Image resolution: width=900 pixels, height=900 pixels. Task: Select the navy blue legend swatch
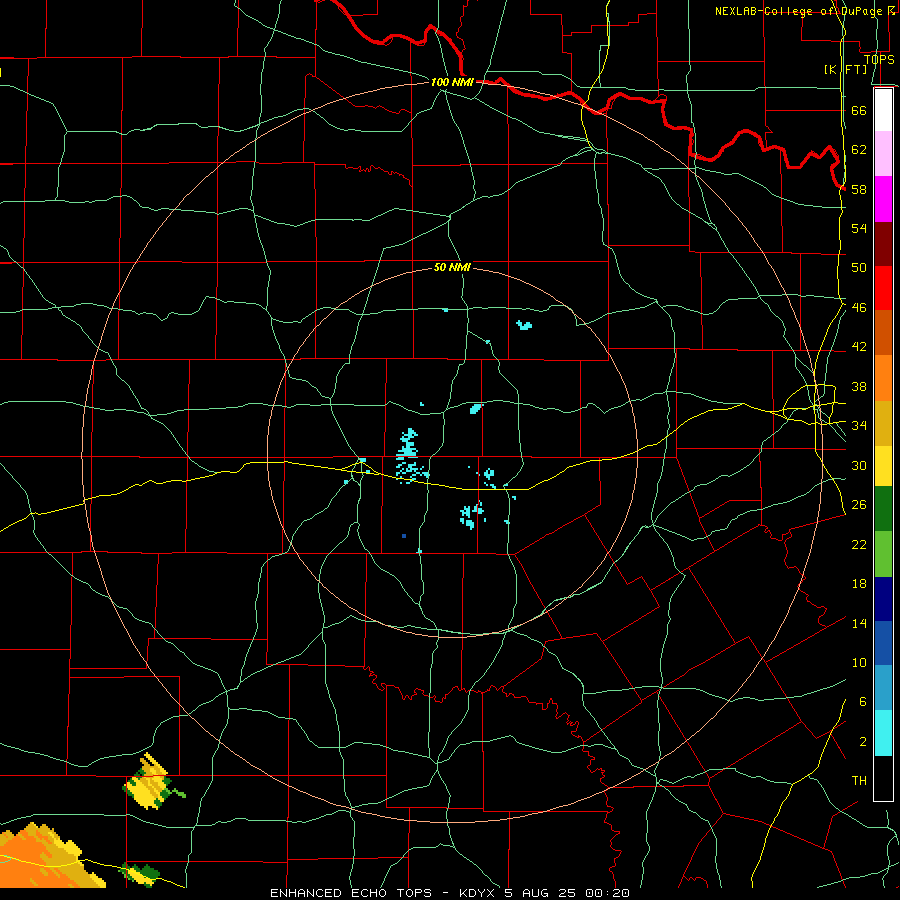[x=883, y=599]
